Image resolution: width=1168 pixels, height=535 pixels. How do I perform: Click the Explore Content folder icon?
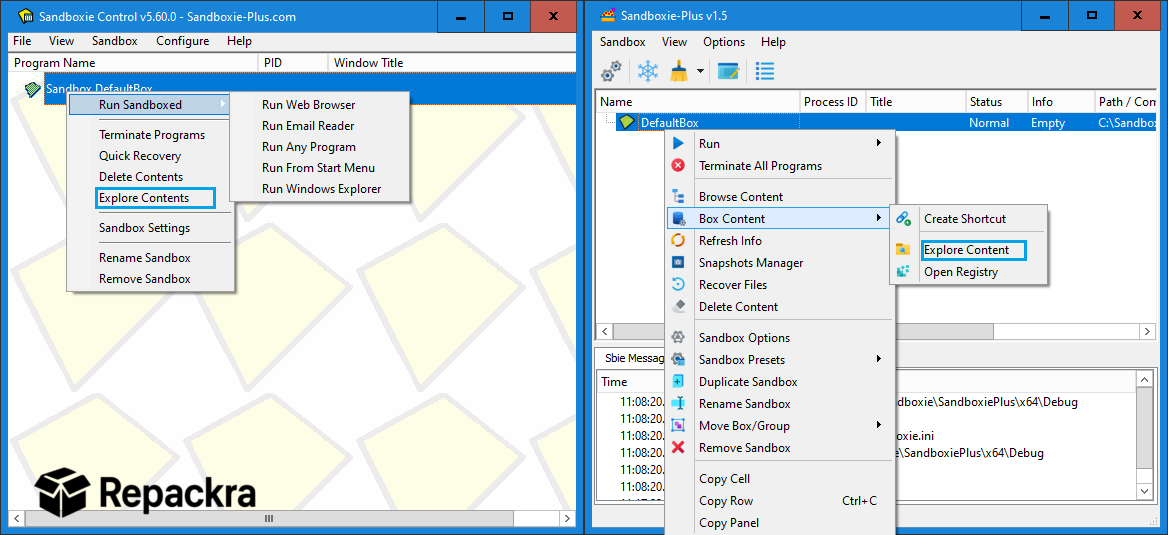[904, 250]
